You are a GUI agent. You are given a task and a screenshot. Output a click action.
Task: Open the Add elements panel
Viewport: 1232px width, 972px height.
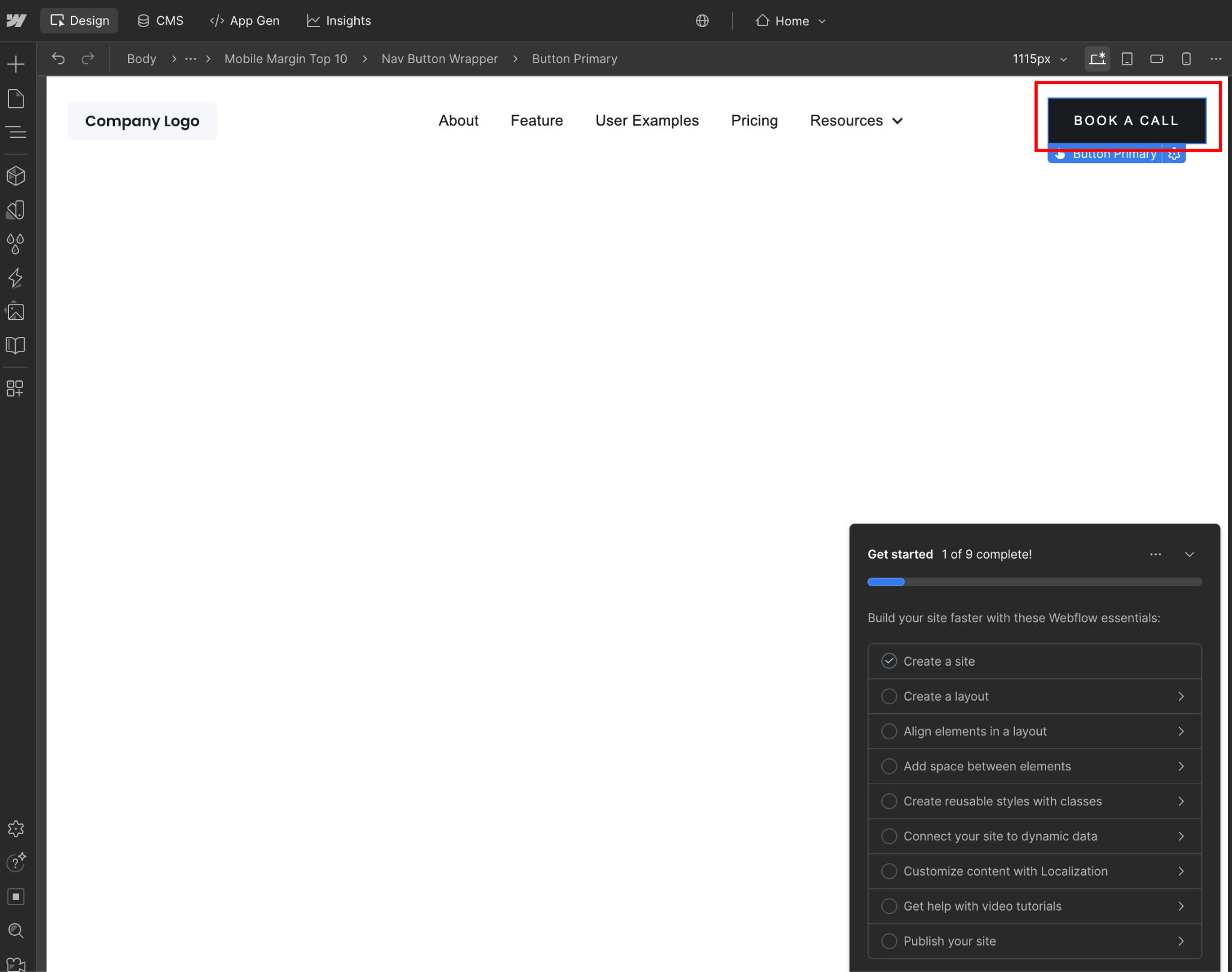(x=16, y=64)
